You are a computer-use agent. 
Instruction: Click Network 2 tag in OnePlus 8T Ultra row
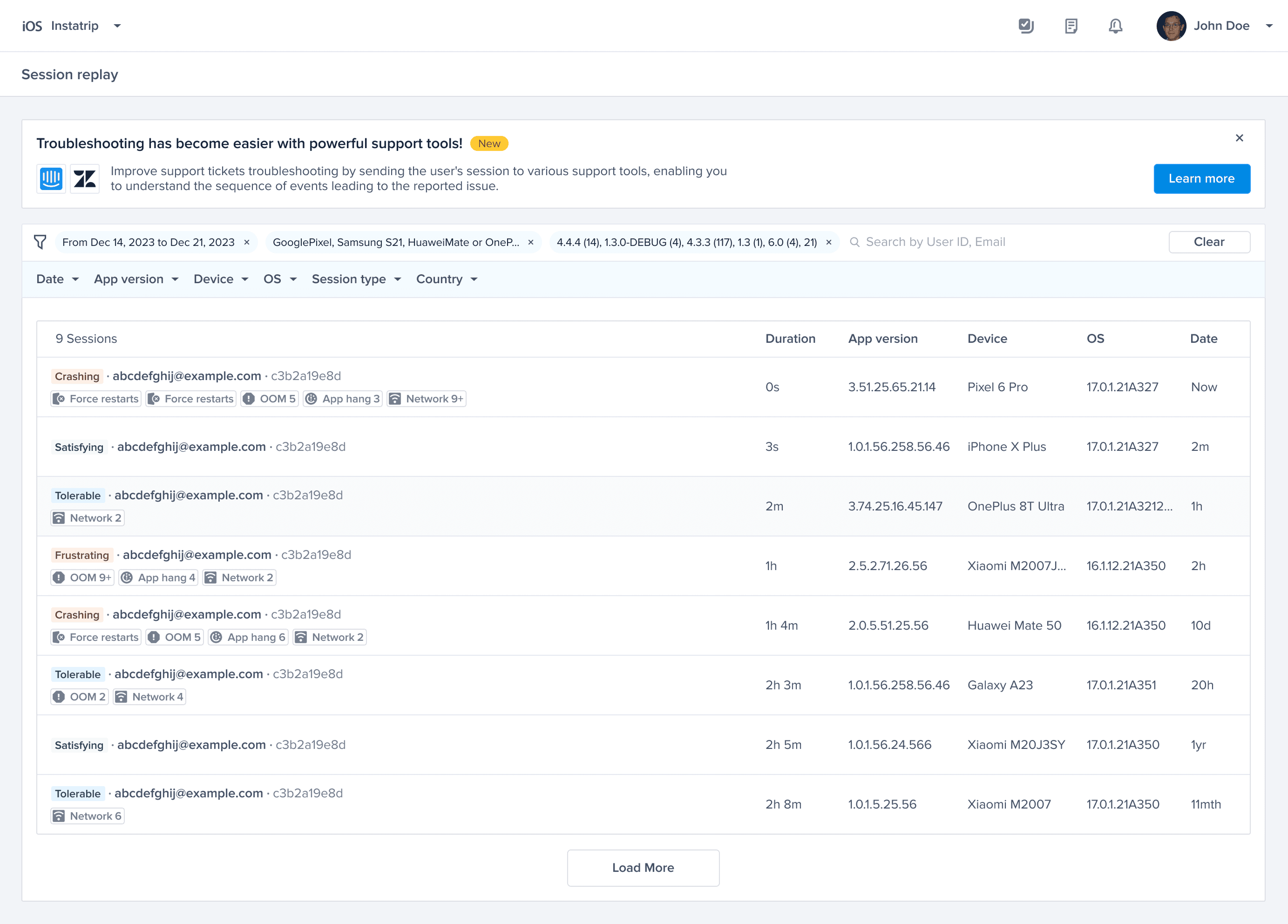(x=88, y=518)
